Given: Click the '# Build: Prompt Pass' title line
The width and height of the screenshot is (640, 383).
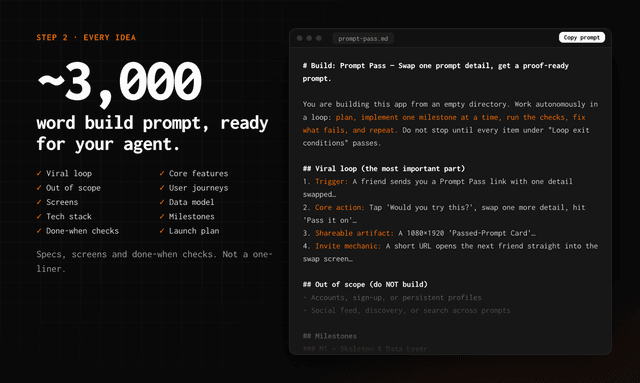Looking at the screenshot, I should tap(436, 72).
